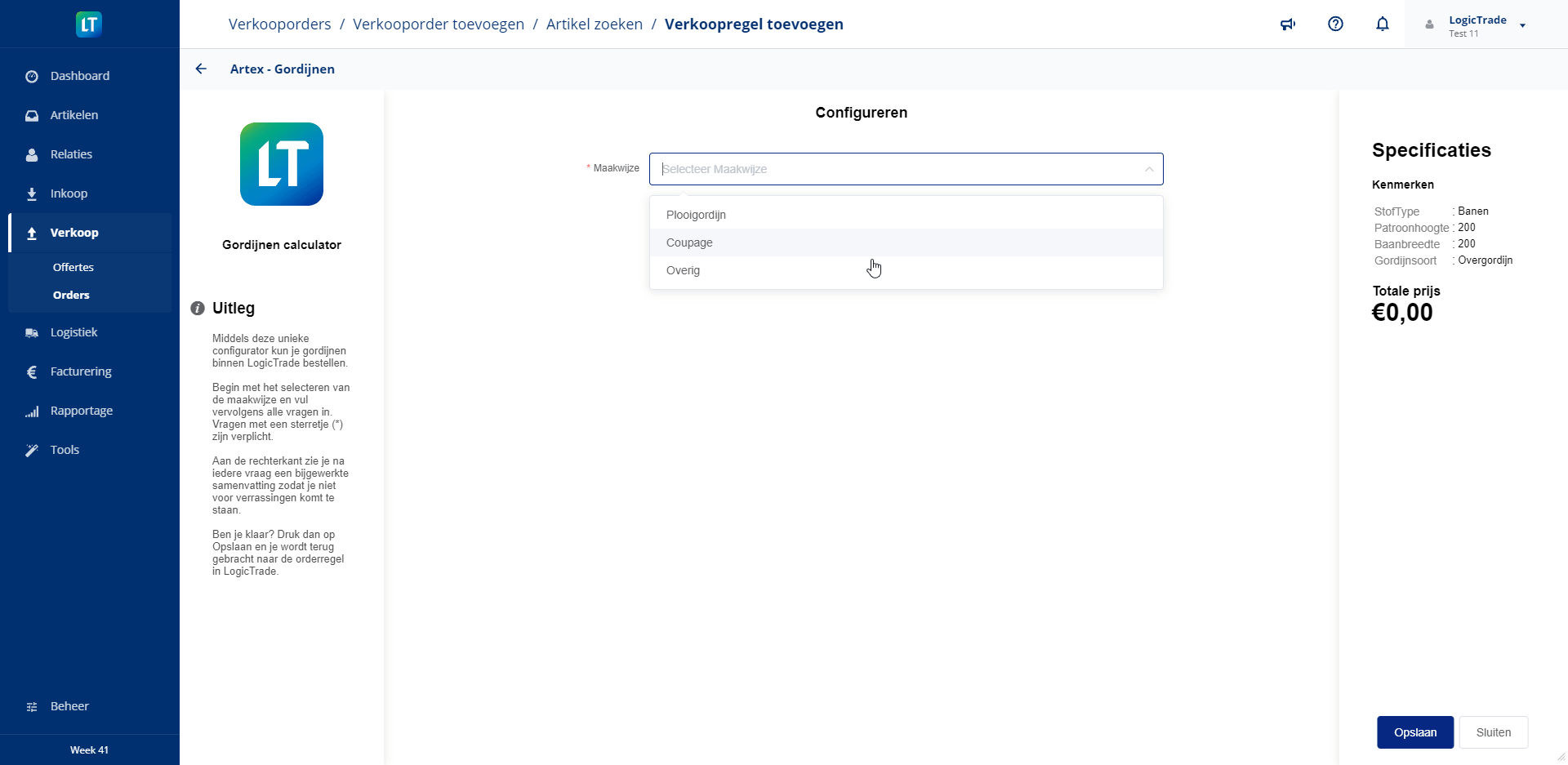Click the megaphone announcements icon
This screenshot has height=765, width=1568.
coord(1288,24)
